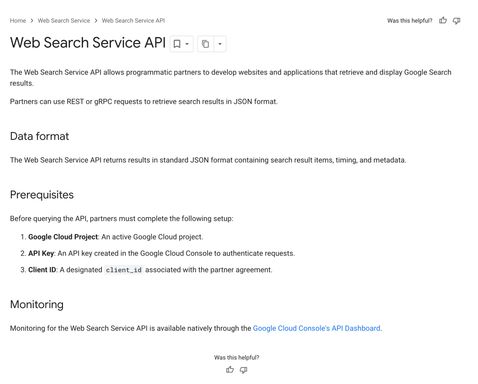478x384 pixels.
Task: Click the thumbs up icon in the page header
Action: (x=443, y=20)
